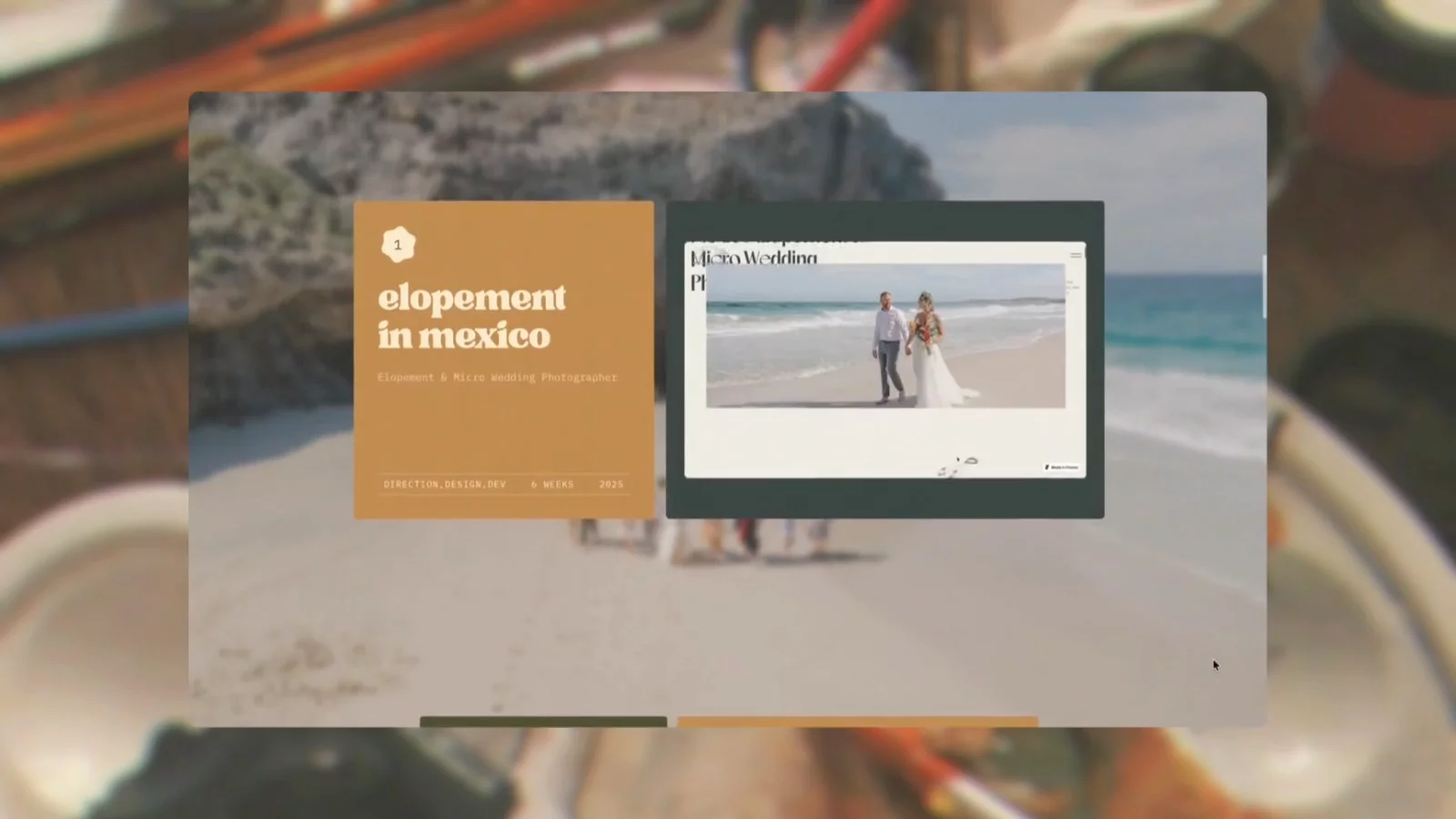
Task: Click the 2025 year label
Action: point(612,484)
